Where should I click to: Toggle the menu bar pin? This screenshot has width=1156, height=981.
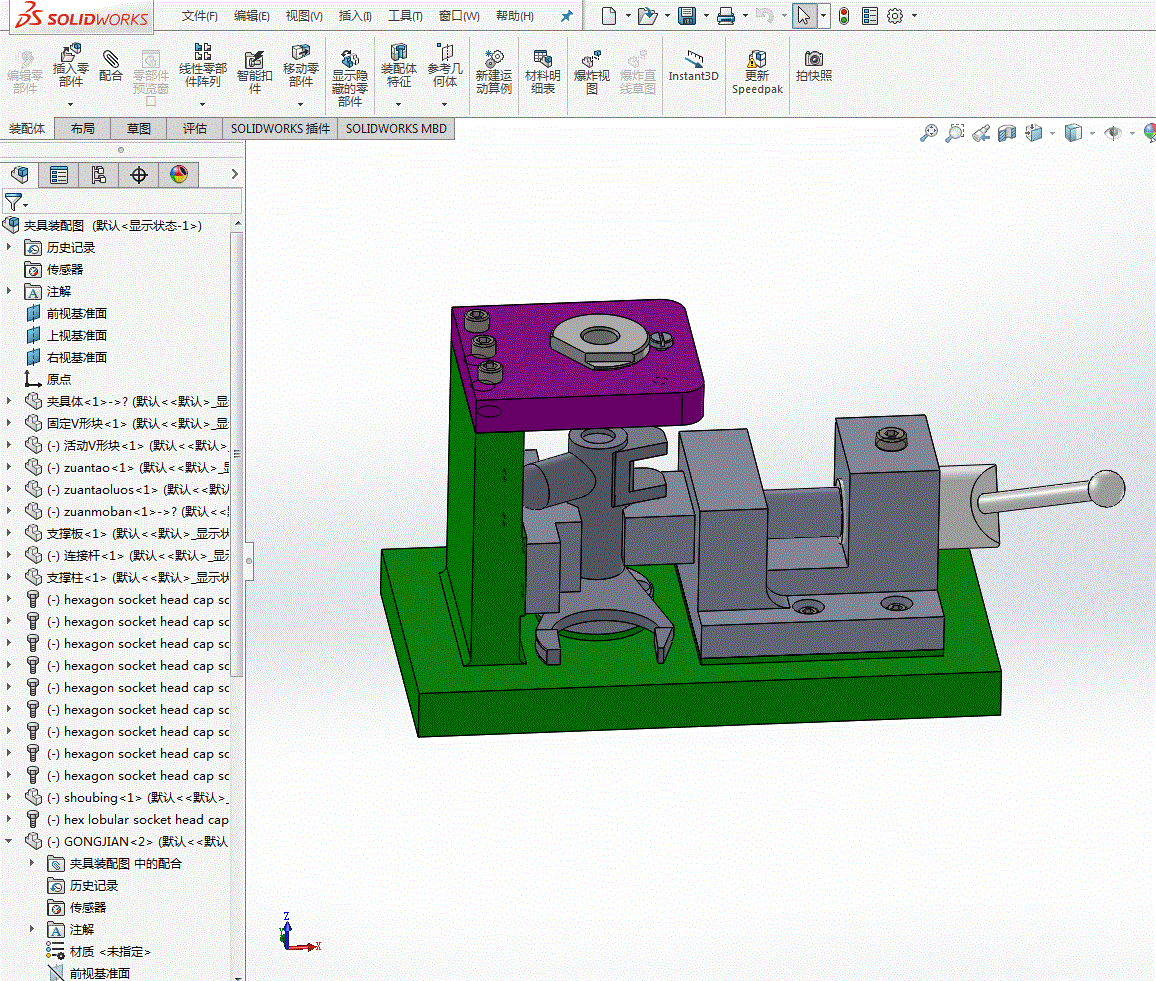(566, 16)
